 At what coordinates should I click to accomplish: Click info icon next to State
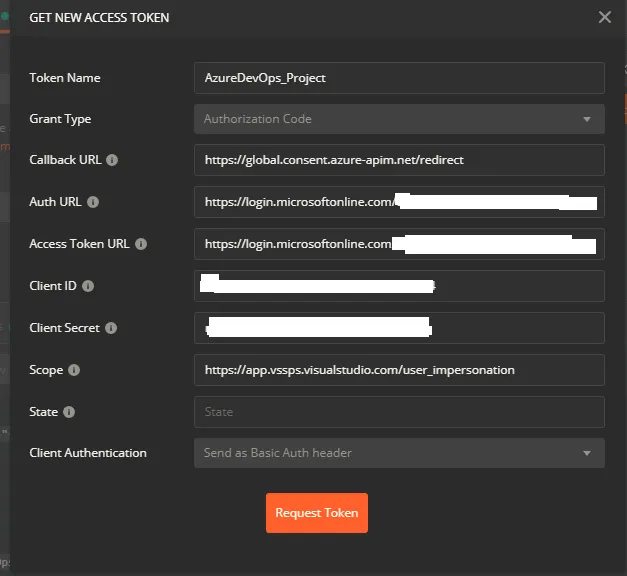[x=69, y=412]
